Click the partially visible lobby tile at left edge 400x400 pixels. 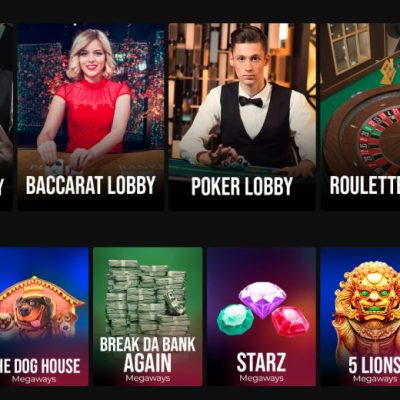(x=6, y=116)
